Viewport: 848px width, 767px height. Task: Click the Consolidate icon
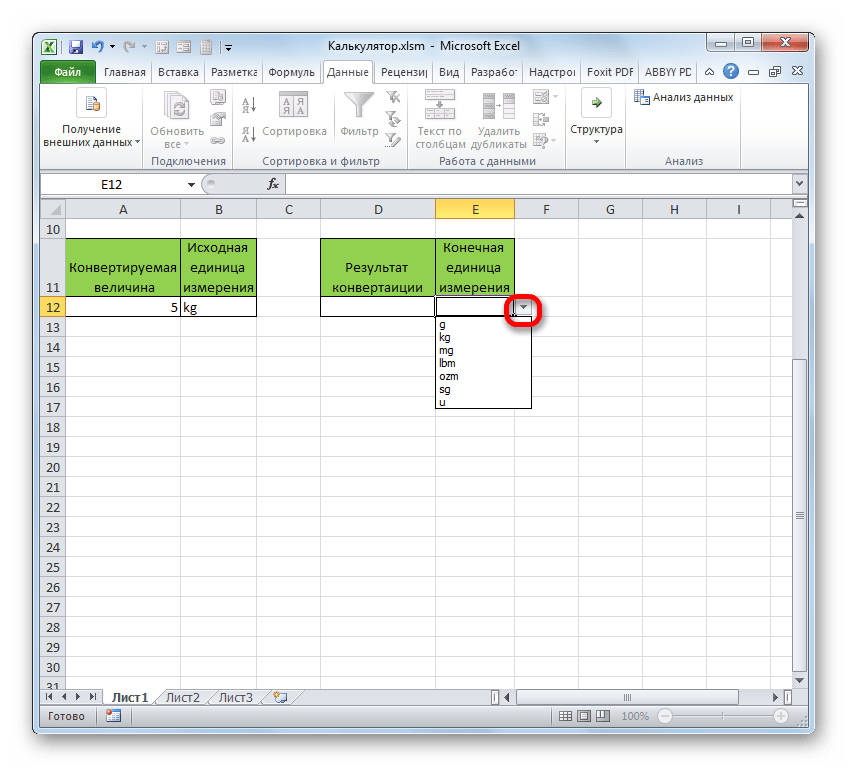541,119
